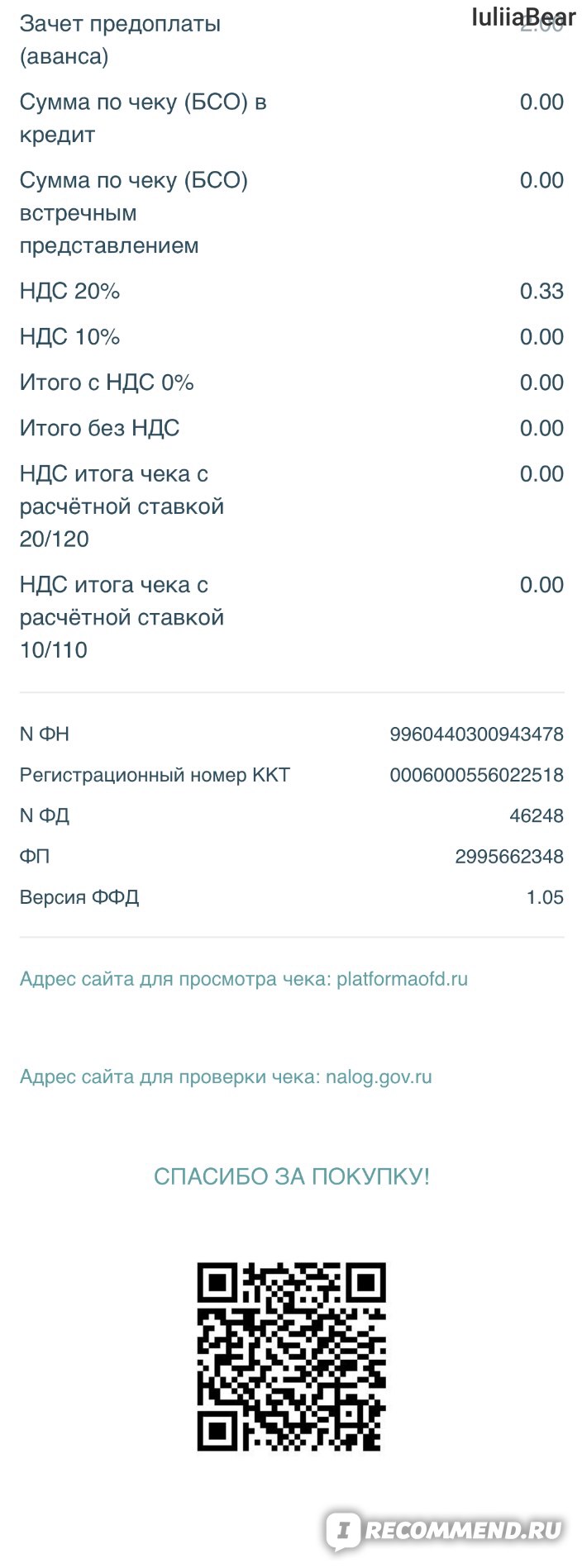Click the N ФН number 9960440300943478
The height and width of the screenshot is (1568, 582).
click(x=476, y=734)
